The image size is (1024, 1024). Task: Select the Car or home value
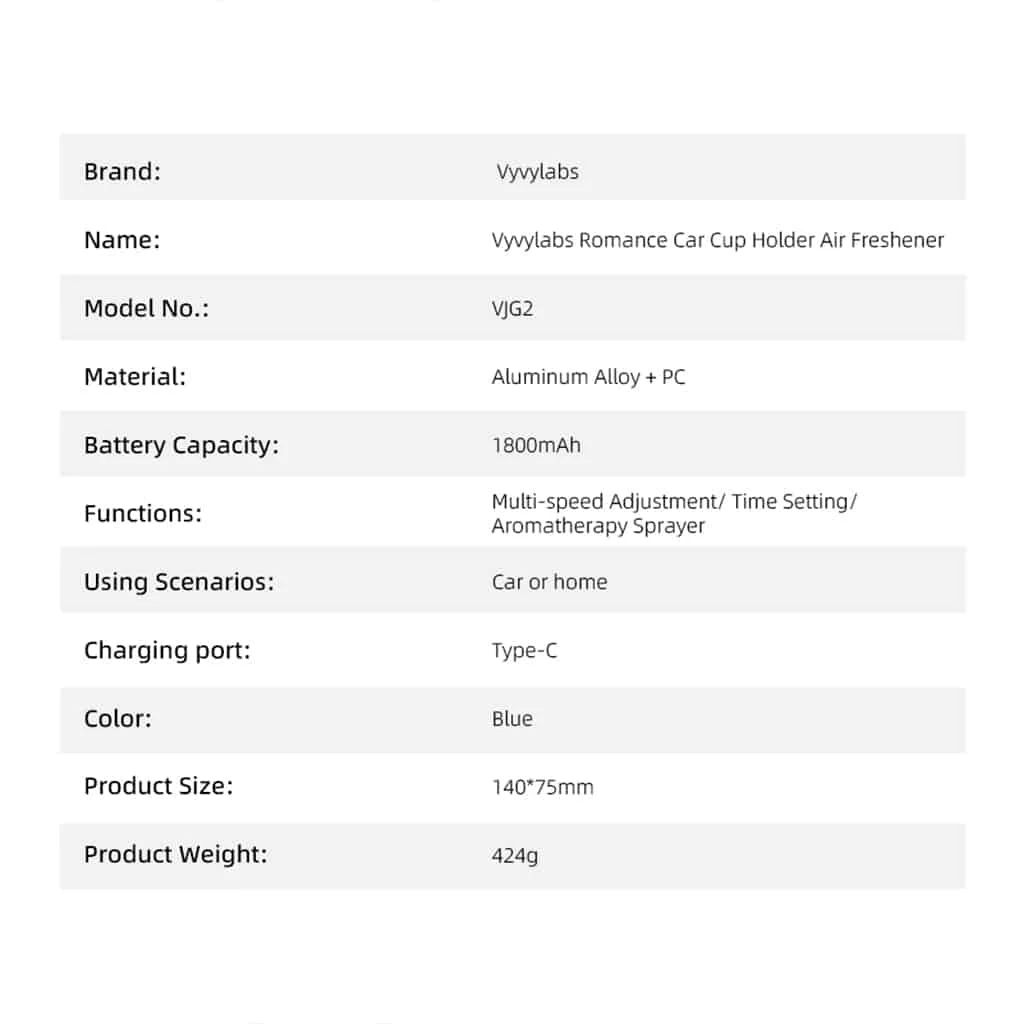[x=550, y=582]
